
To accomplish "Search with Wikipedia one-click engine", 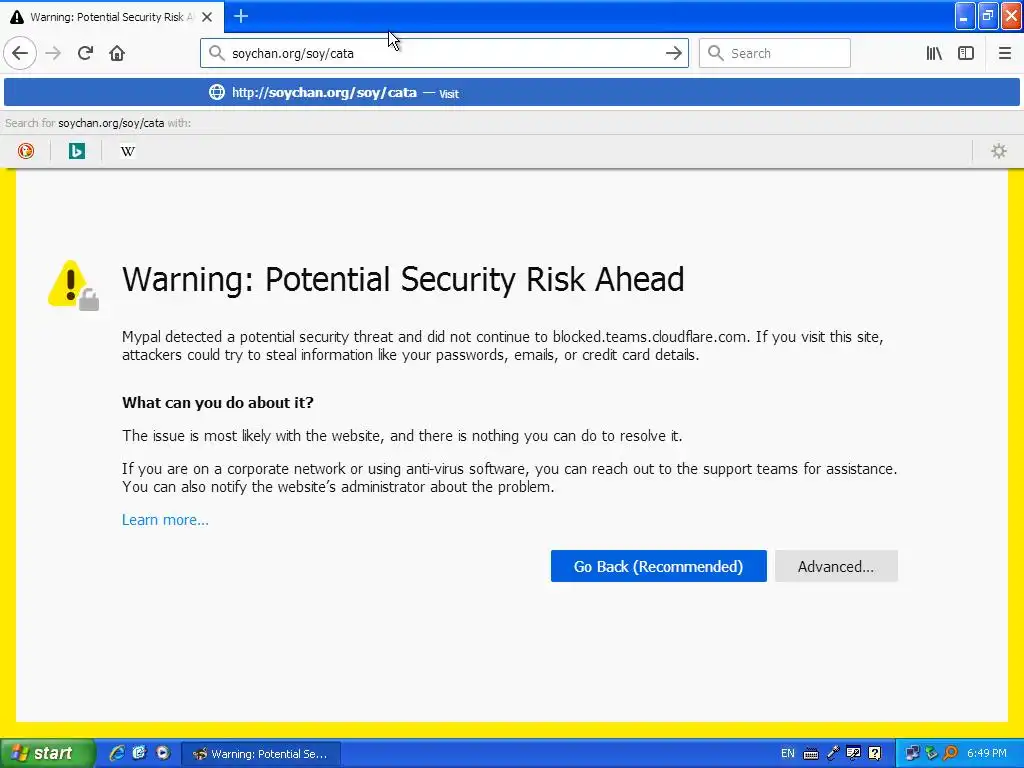I will [x=128, y=151].
